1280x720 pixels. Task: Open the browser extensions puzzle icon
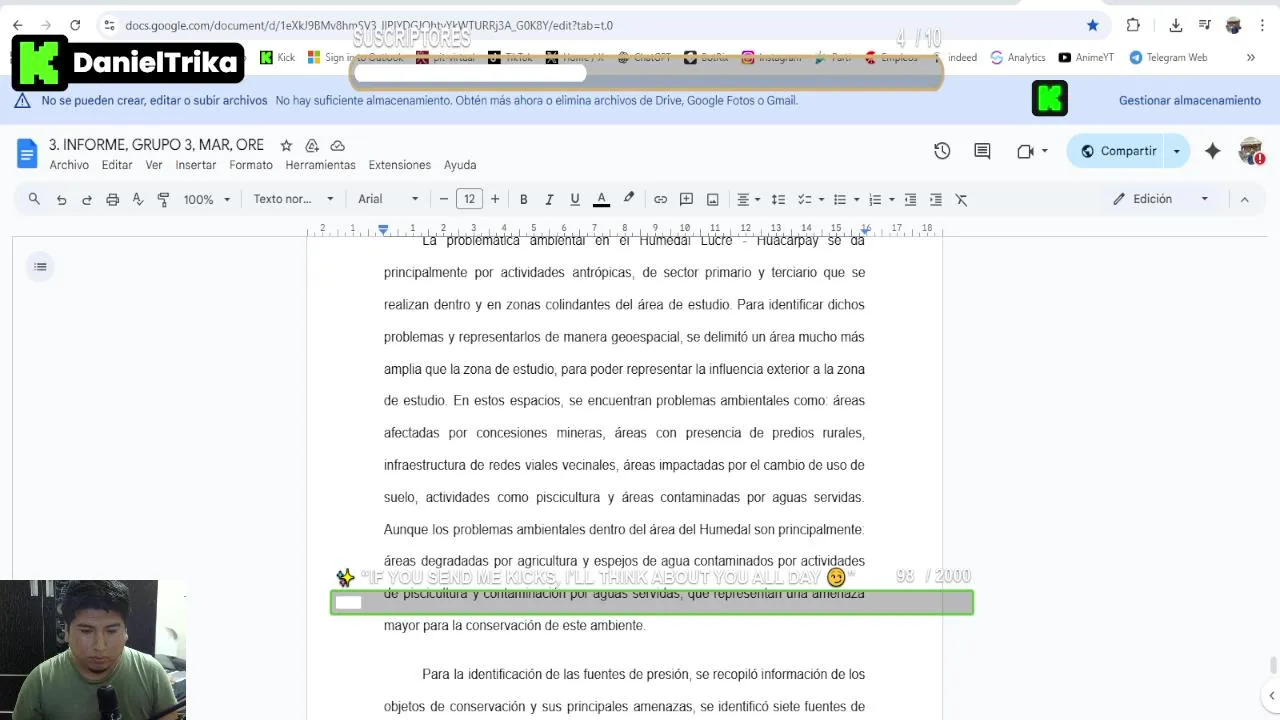1133,25
